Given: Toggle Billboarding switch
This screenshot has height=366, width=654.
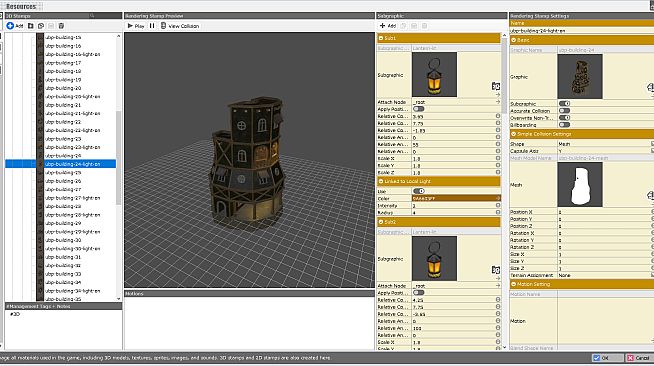Looking at the screenshot, I should click(x=564, y=125).
